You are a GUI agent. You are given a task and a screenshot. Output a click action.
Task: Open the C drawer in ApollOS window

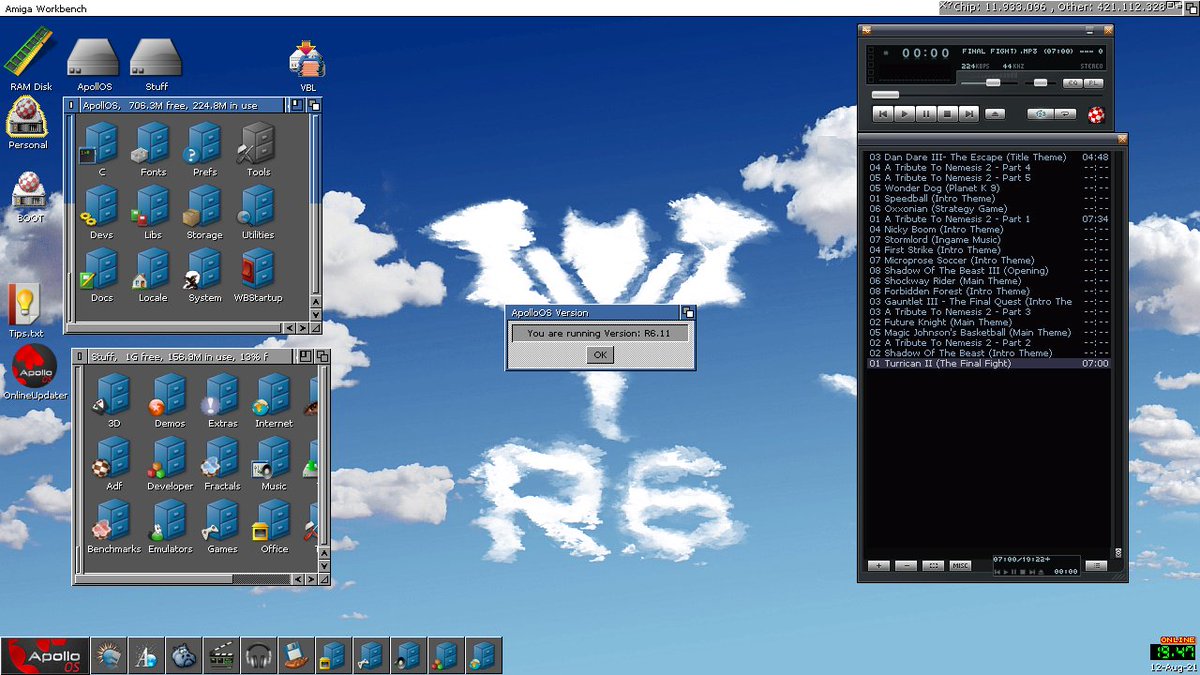[101, 149]
